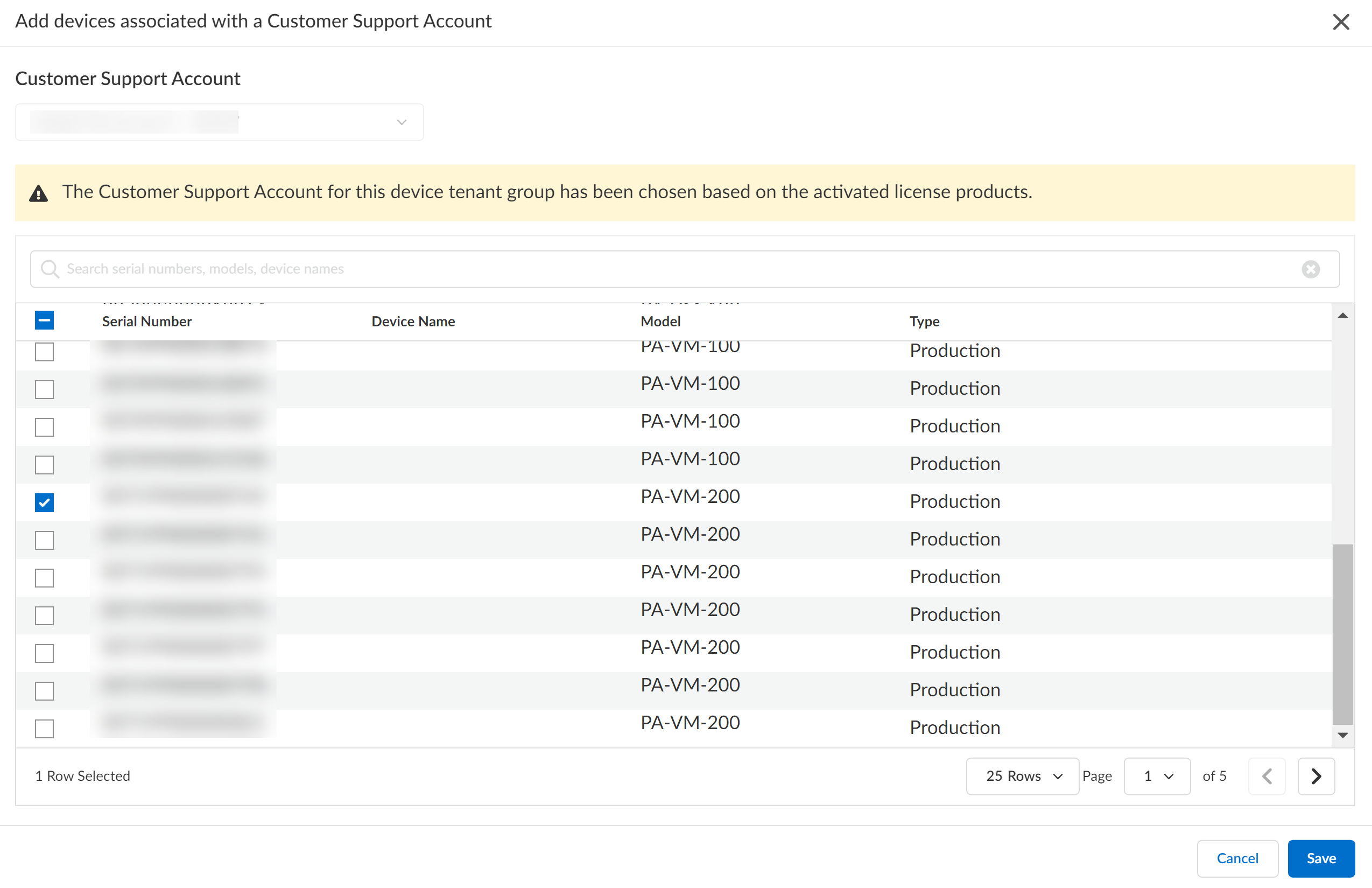Open the 25 Rows per-page dropdown

pyautogui.click(x=1022, y=776)
